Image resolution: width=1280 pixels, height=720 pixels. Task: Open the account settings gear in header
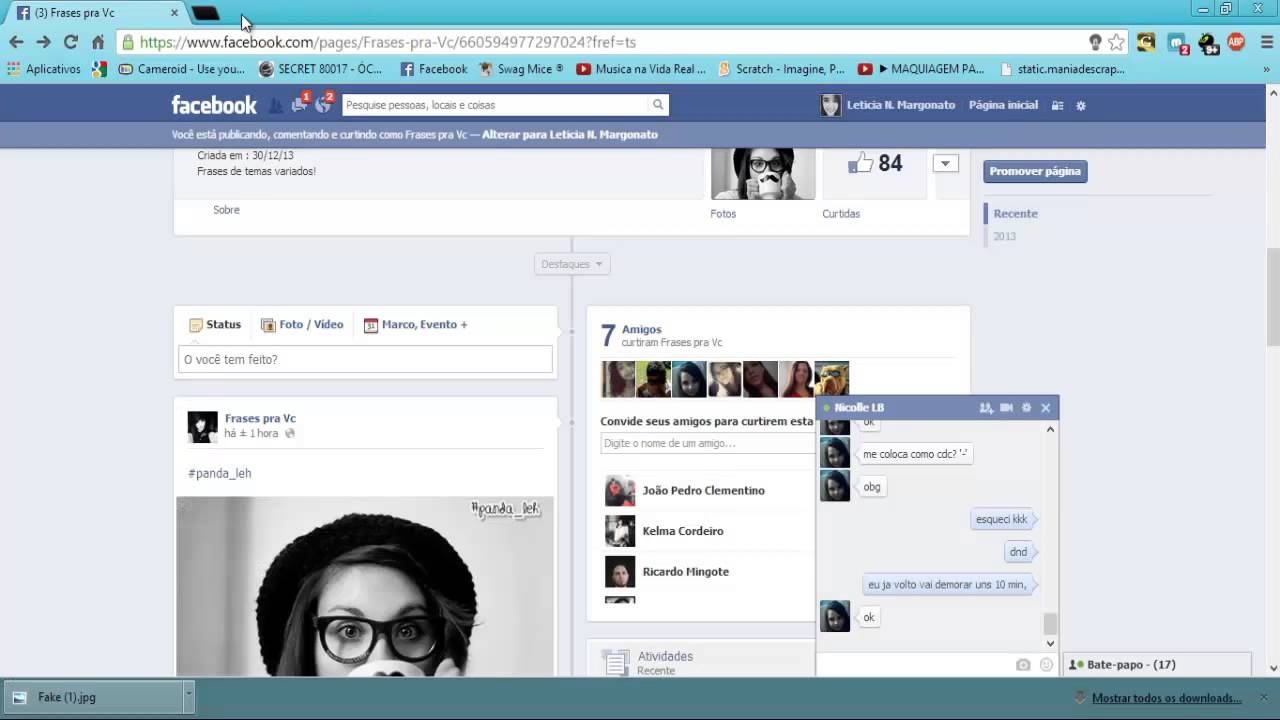click(x=1080, y=105)
